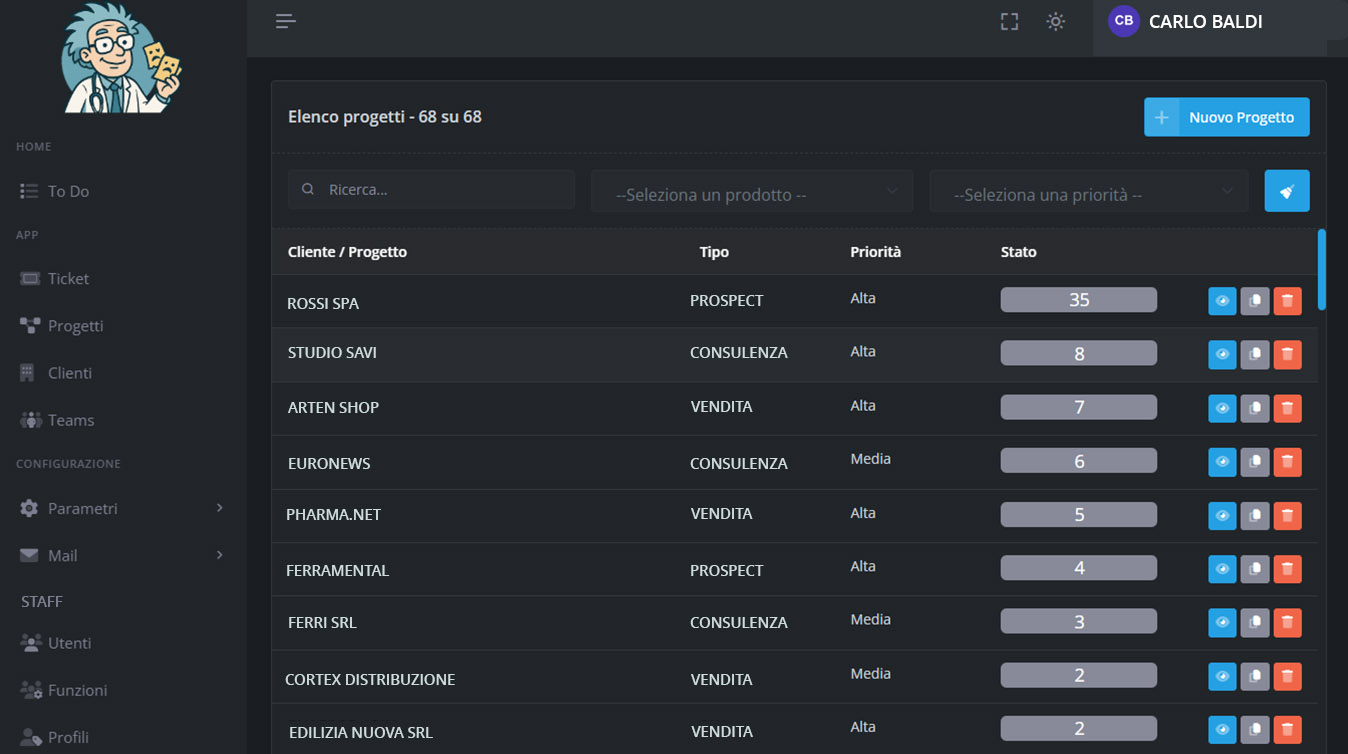Delete the FERRI SRL project
The image size is (1348, 754).
coord(1287,622)
